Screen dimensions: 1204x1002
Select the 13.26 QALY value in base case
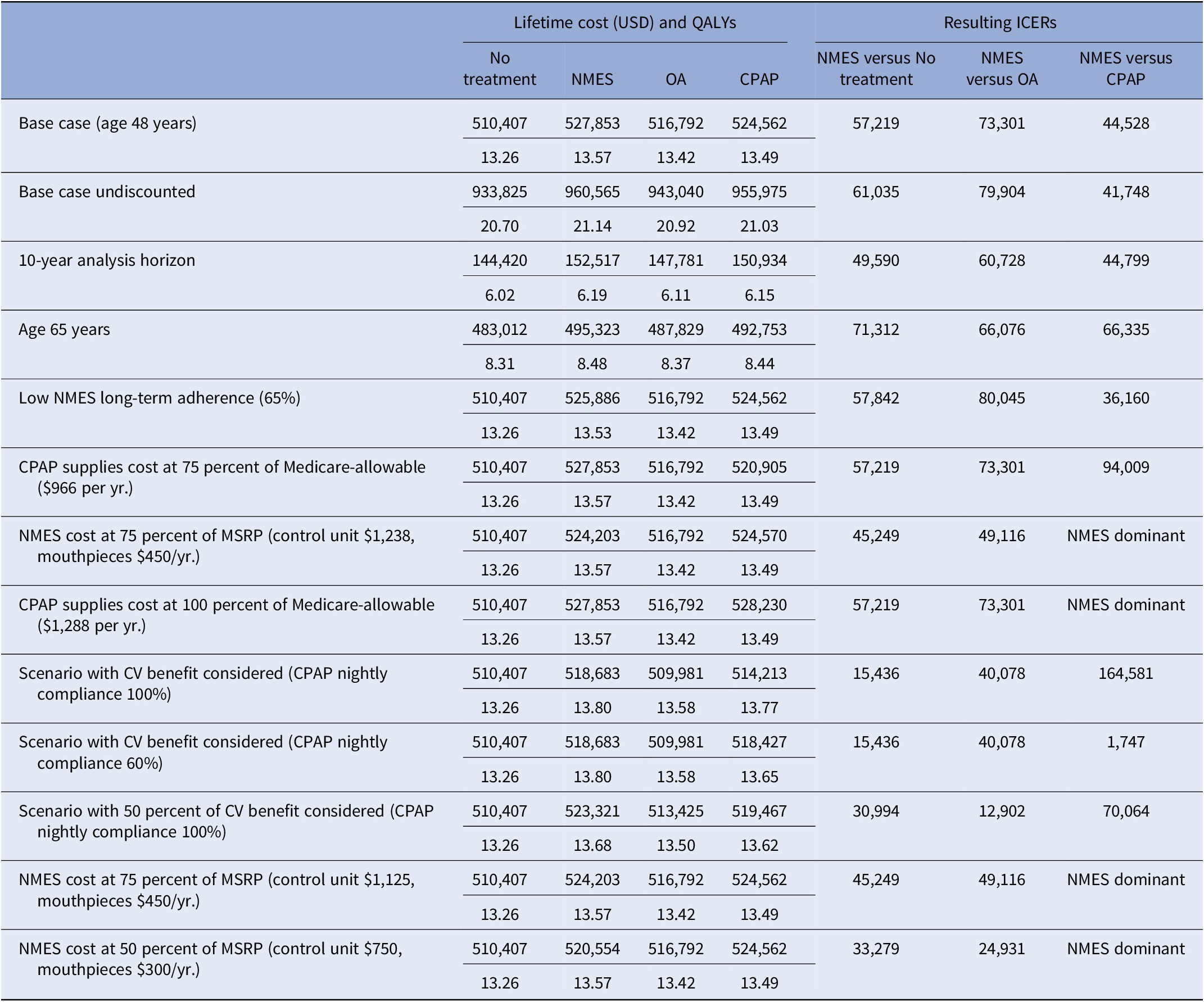[498, 156]
